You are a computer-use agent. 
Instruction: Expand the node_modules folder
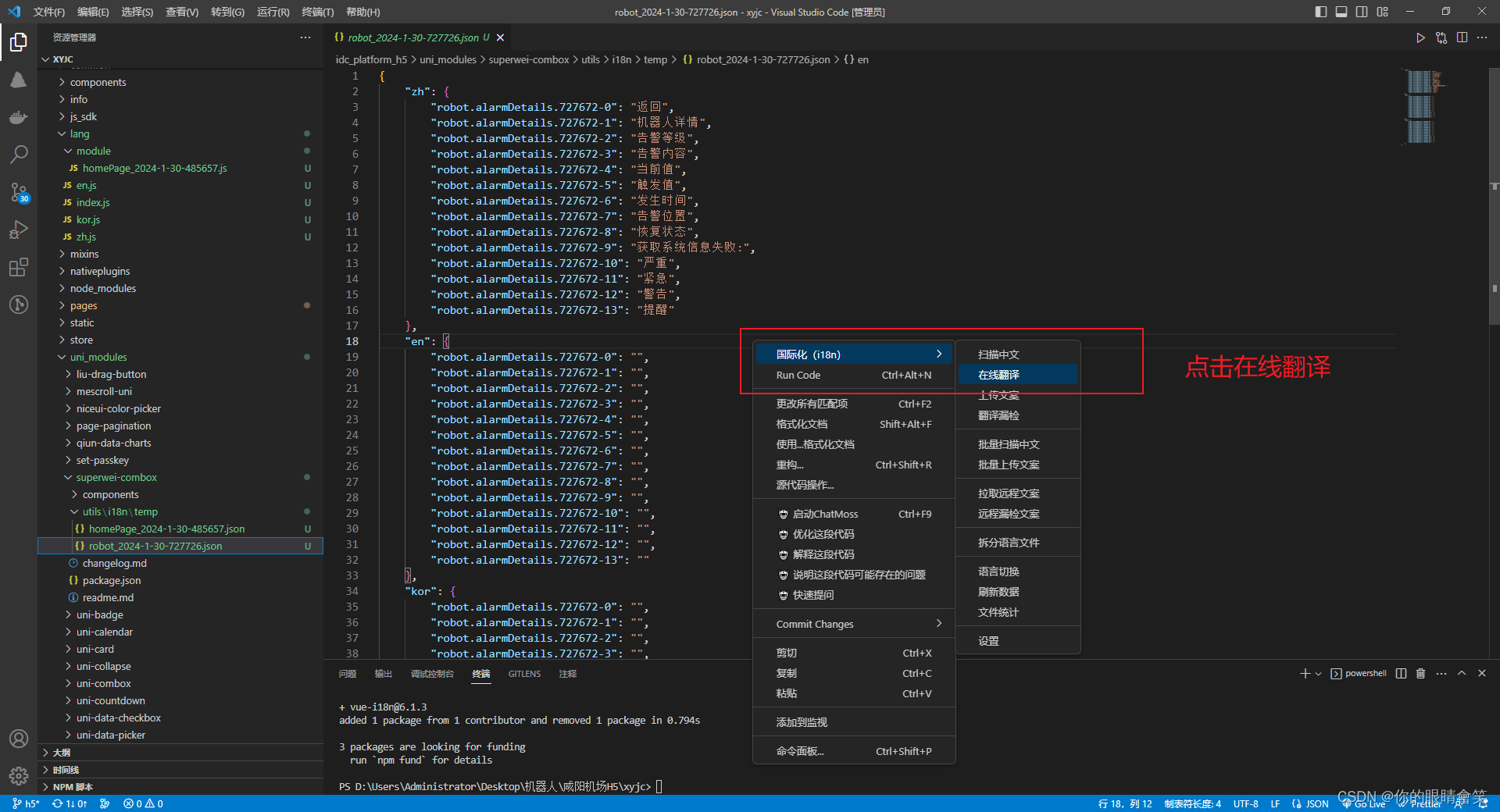(180, 288)
